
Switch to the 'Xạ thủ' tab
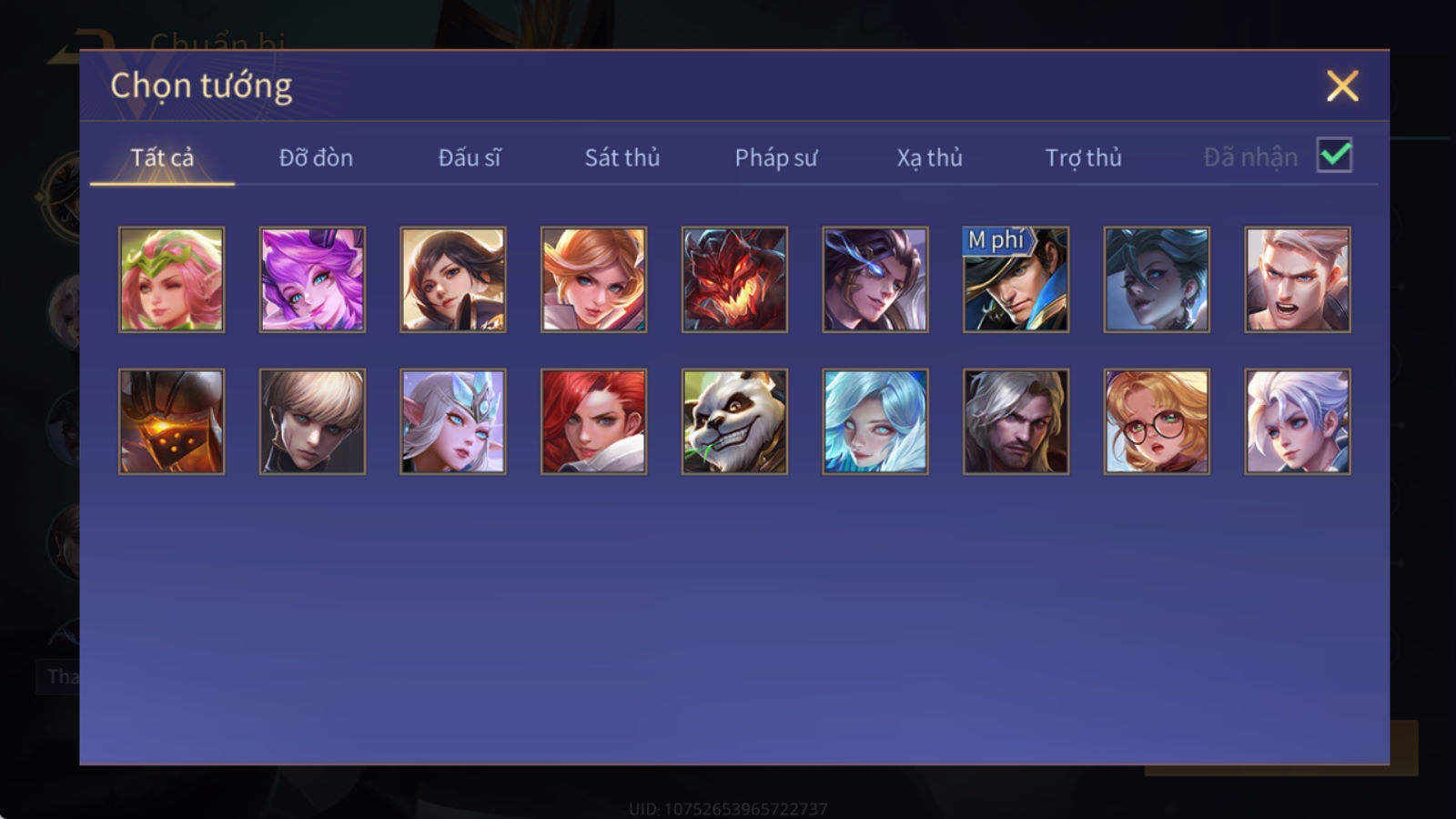tap(929, 157)
